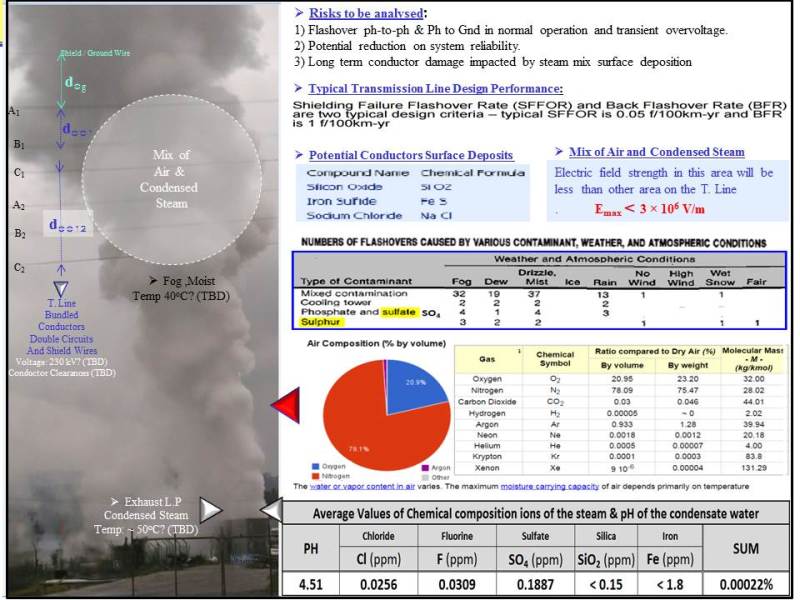Click the red left-pointing arrow beside the pie chart
Viewport: 800px width, 600px height.
tap(286, 405)
